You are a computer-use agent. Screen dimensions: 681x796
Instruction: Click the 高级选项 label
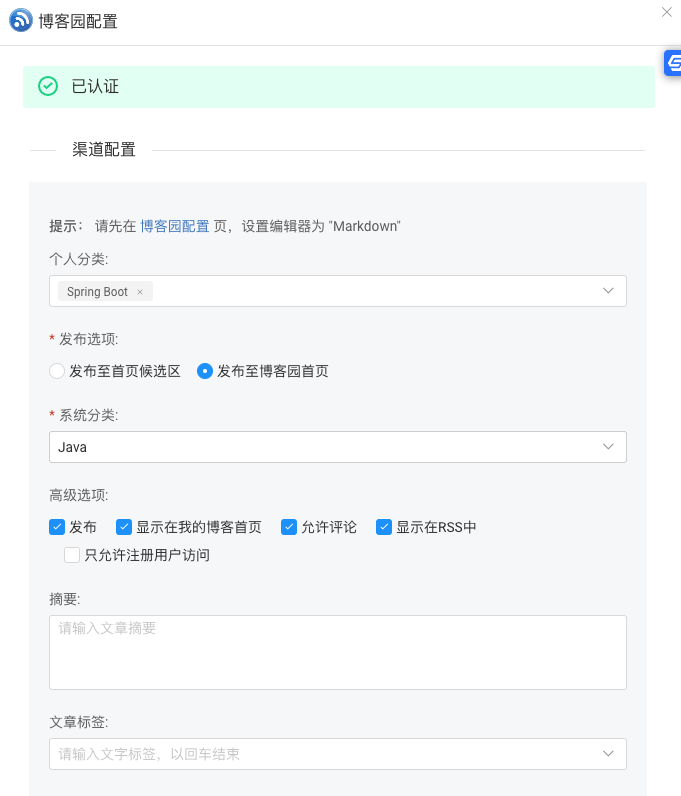(x=79, y=495)
